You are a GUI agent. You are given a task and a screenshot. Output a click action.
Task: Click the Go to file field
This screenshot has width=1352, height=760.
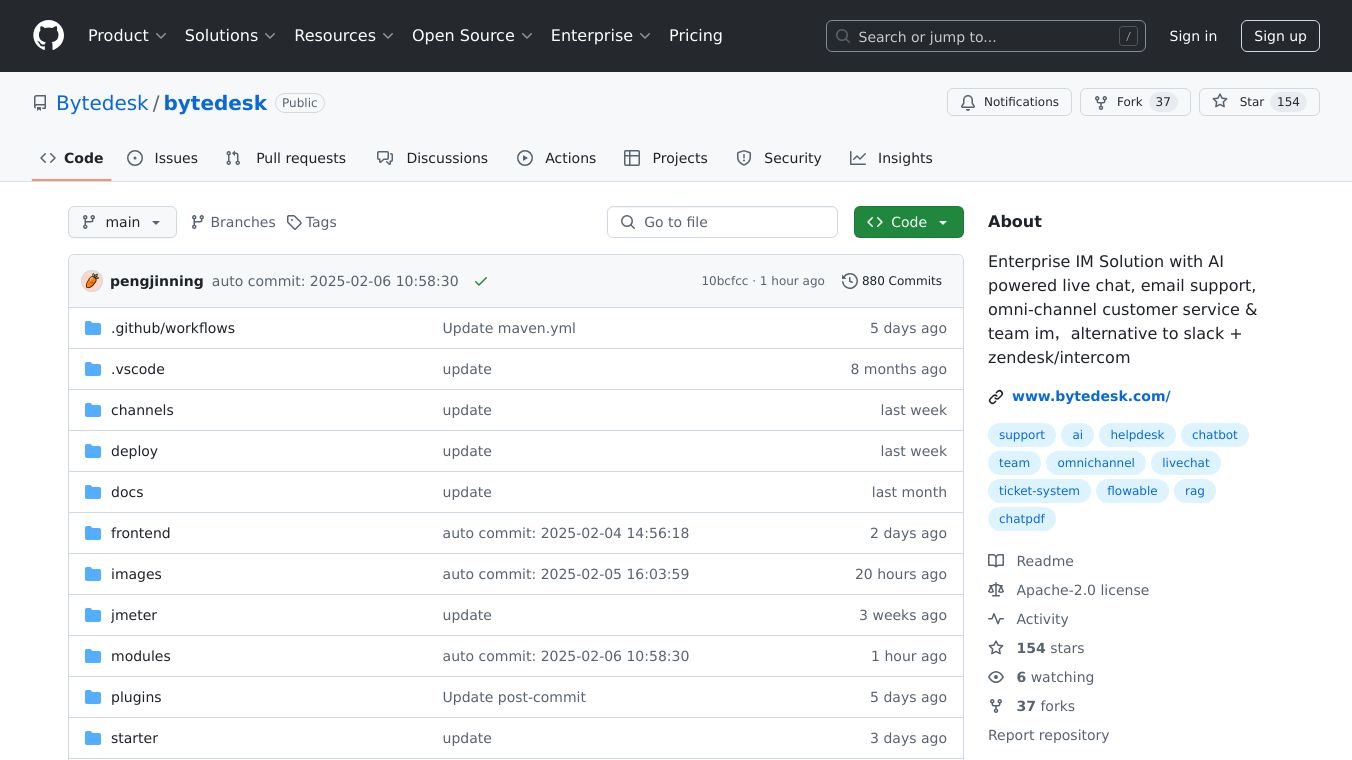[722, 222]
